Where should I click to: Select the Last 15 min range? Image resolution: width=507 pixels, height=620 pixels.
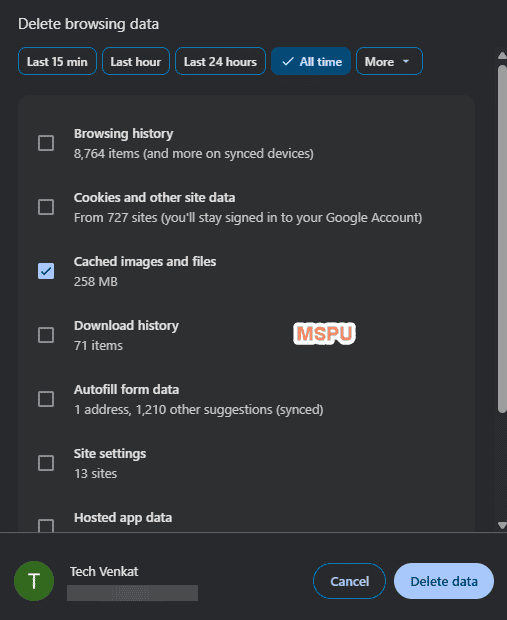[57, 61]
